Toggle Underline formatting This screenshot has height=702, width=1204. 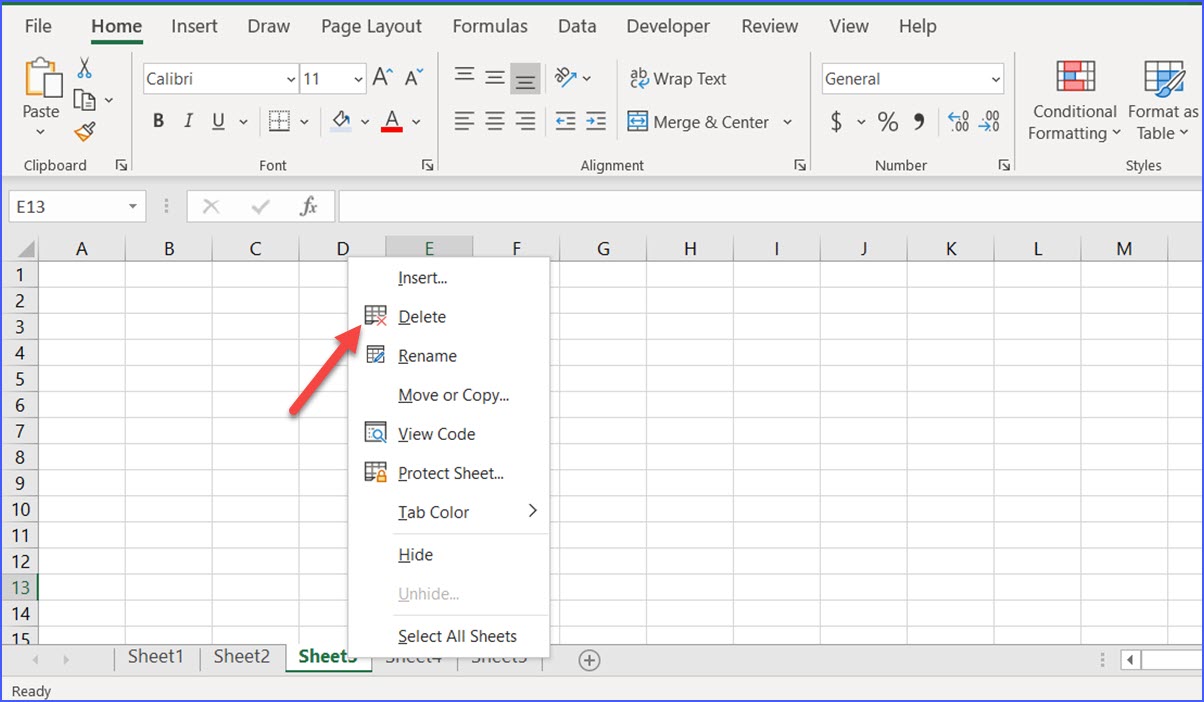click(218, 122)
